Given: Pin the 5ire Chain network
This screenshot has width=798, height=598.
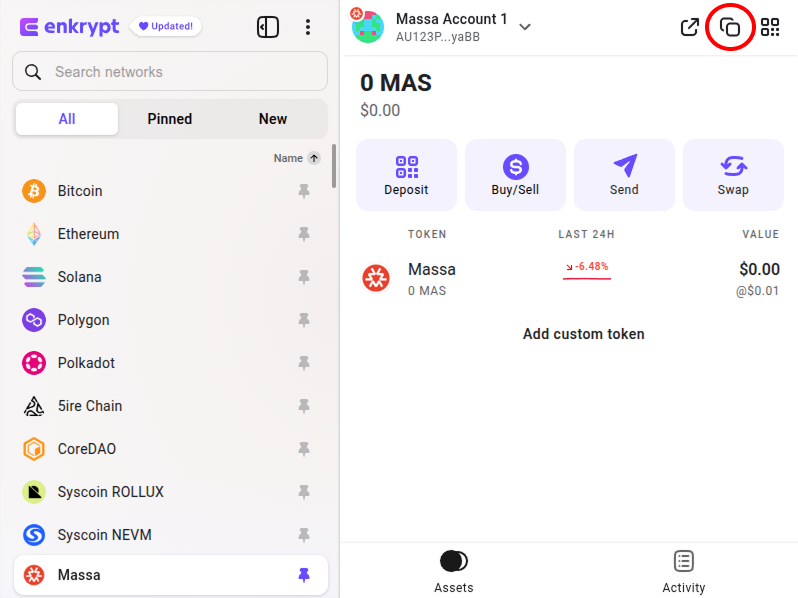Looking at the screenshot, I should [x=304, y=406].
